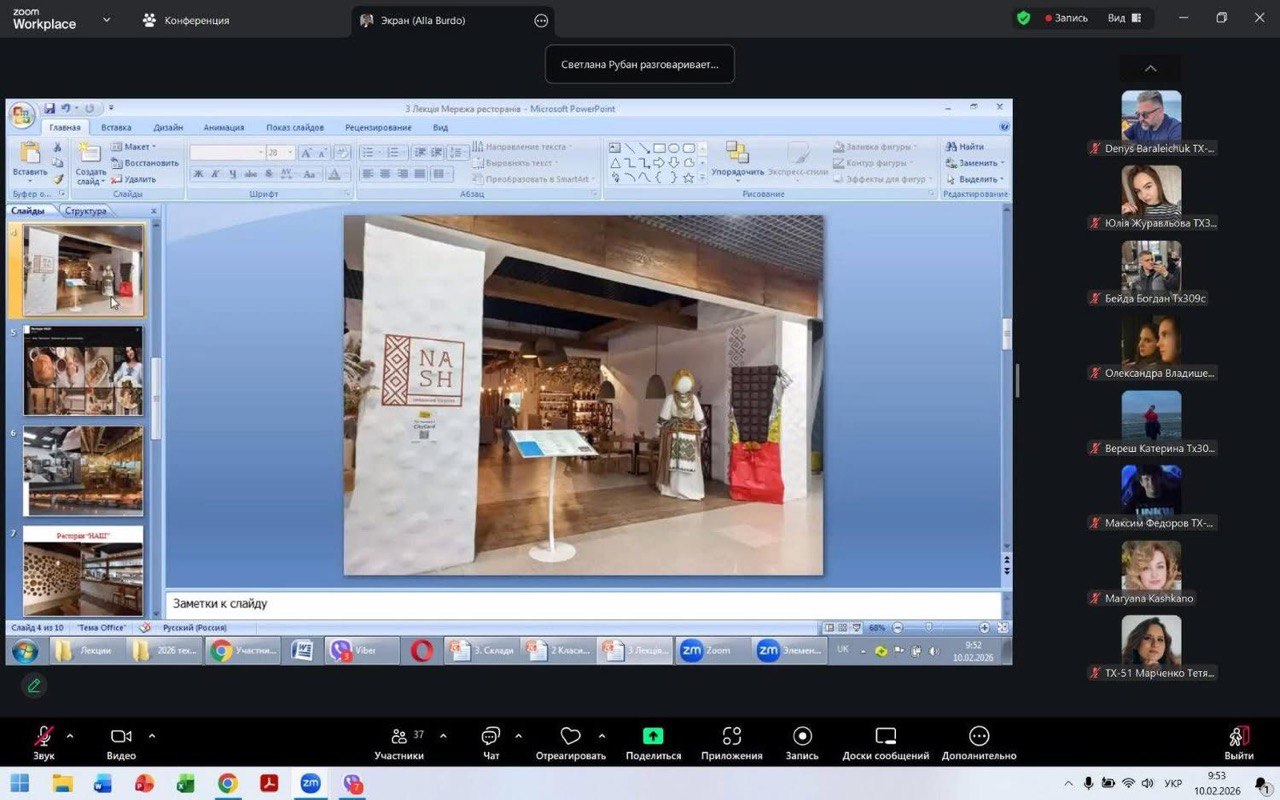Open the Whiteboards icon
Screen dimensions: 1280x800
pos(885,737)
